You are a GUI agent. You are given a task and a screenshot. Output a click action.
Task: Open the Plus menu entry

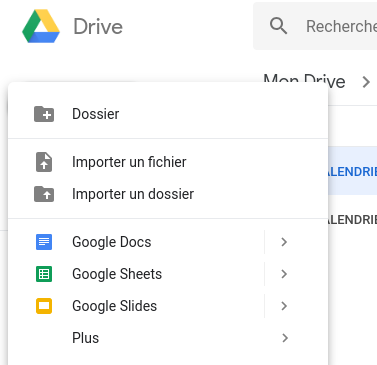168,338
